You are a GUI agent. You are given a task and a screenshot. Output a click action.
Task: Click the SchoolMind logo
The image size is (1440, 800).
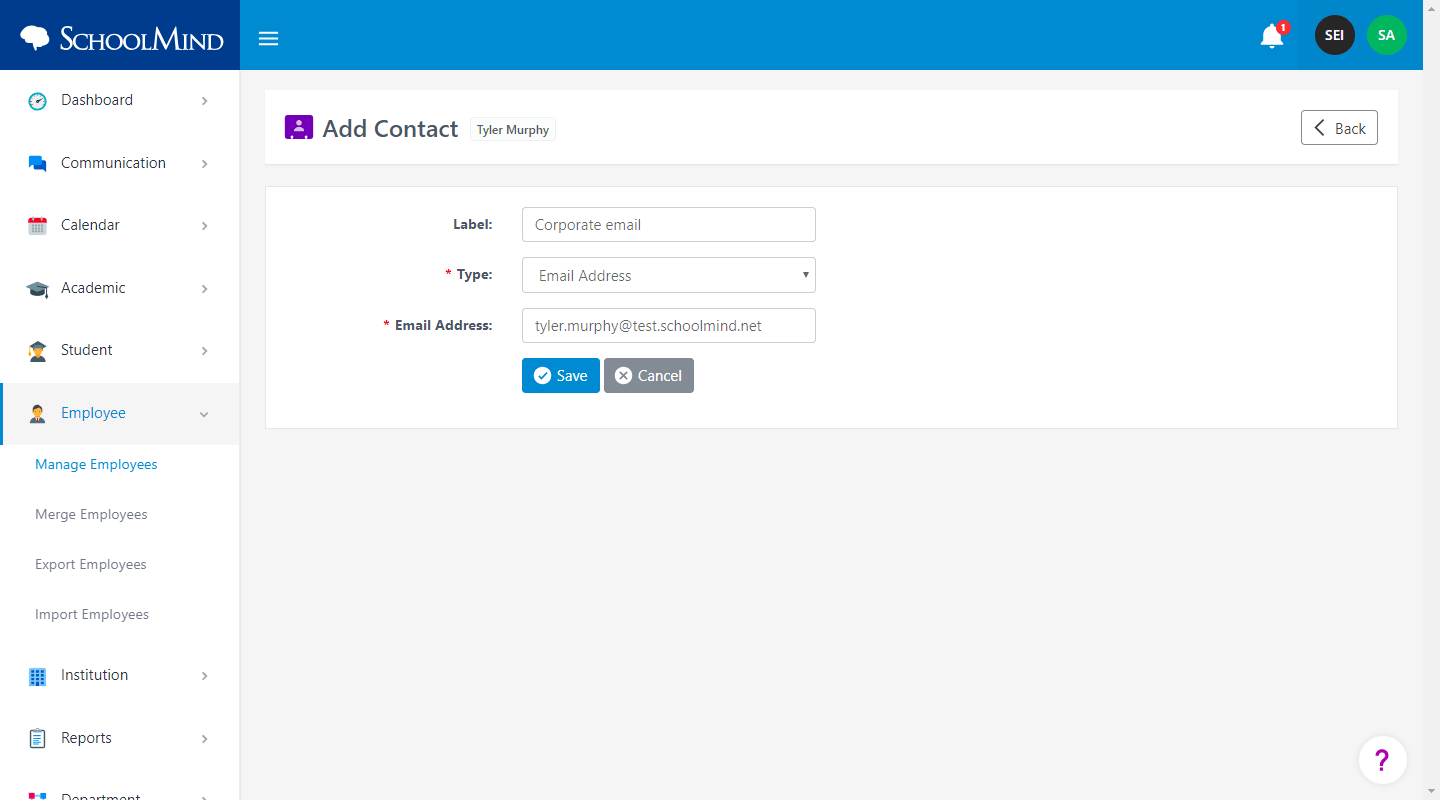pos(121,38)
